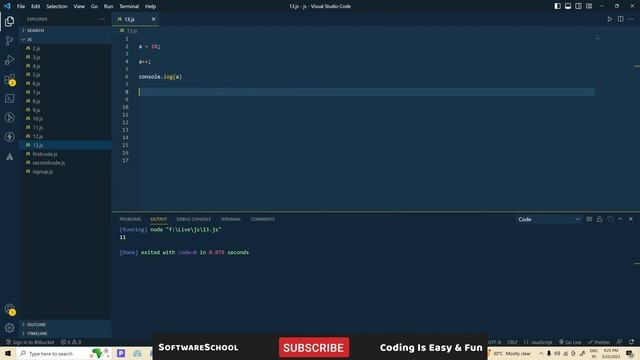Viewport: 640px width, 360px height.
Task: Open the editor More Actions ellipsis
Action: click(631, 19)
